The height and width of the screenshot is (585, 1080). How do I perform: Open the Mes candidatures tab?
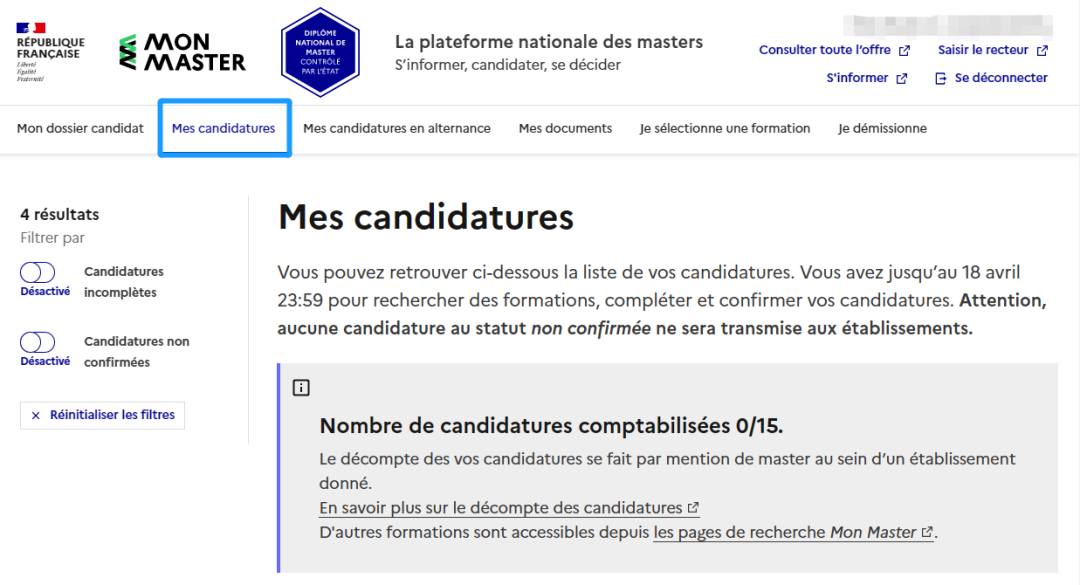coord(224,128)
